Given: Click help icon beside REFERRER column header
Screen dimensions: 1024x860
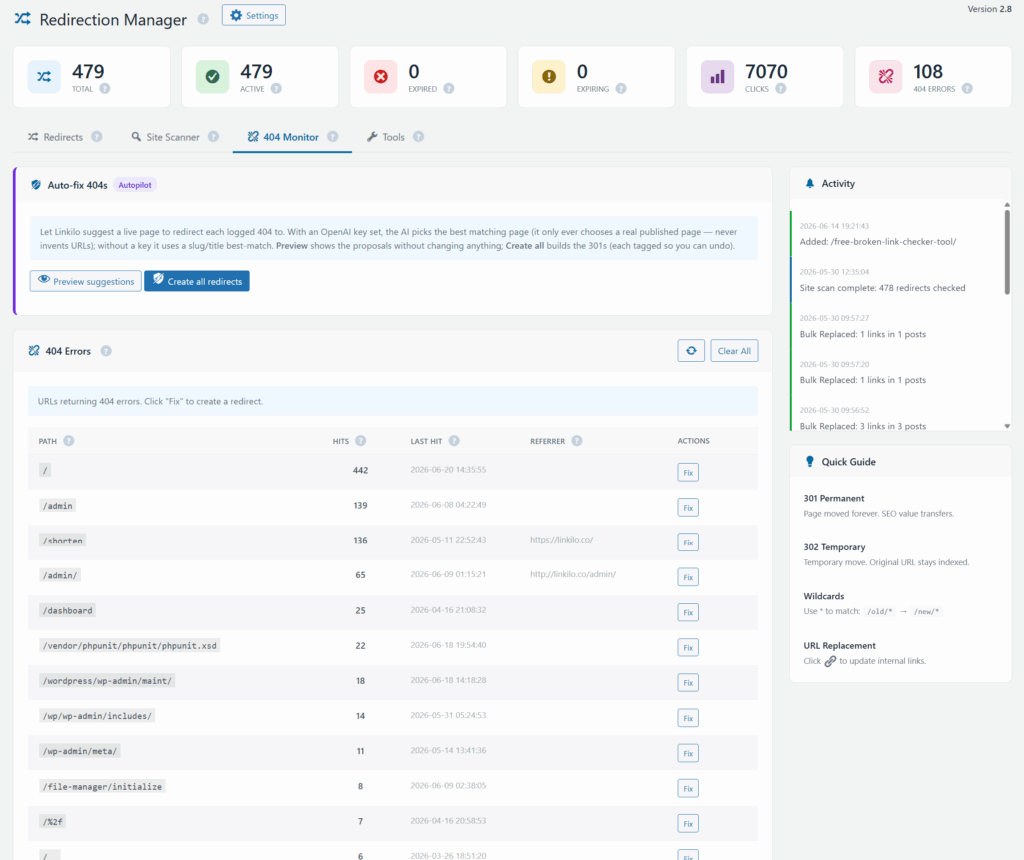Looking at the screenshot, I should coord(577,441).
